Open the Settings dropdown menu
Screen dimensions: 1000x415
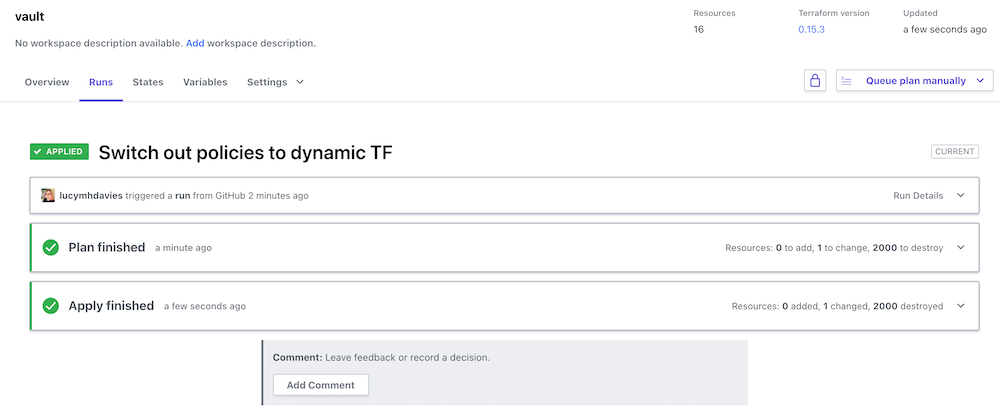tap(275, 82)
